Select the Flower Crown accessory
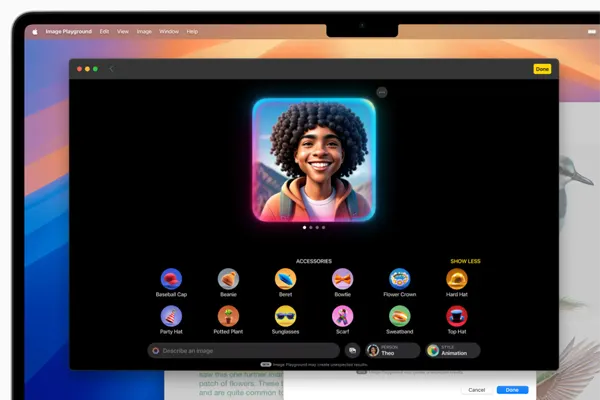The width and height of the screenshot is (600, 400). [x=399, y=279]
